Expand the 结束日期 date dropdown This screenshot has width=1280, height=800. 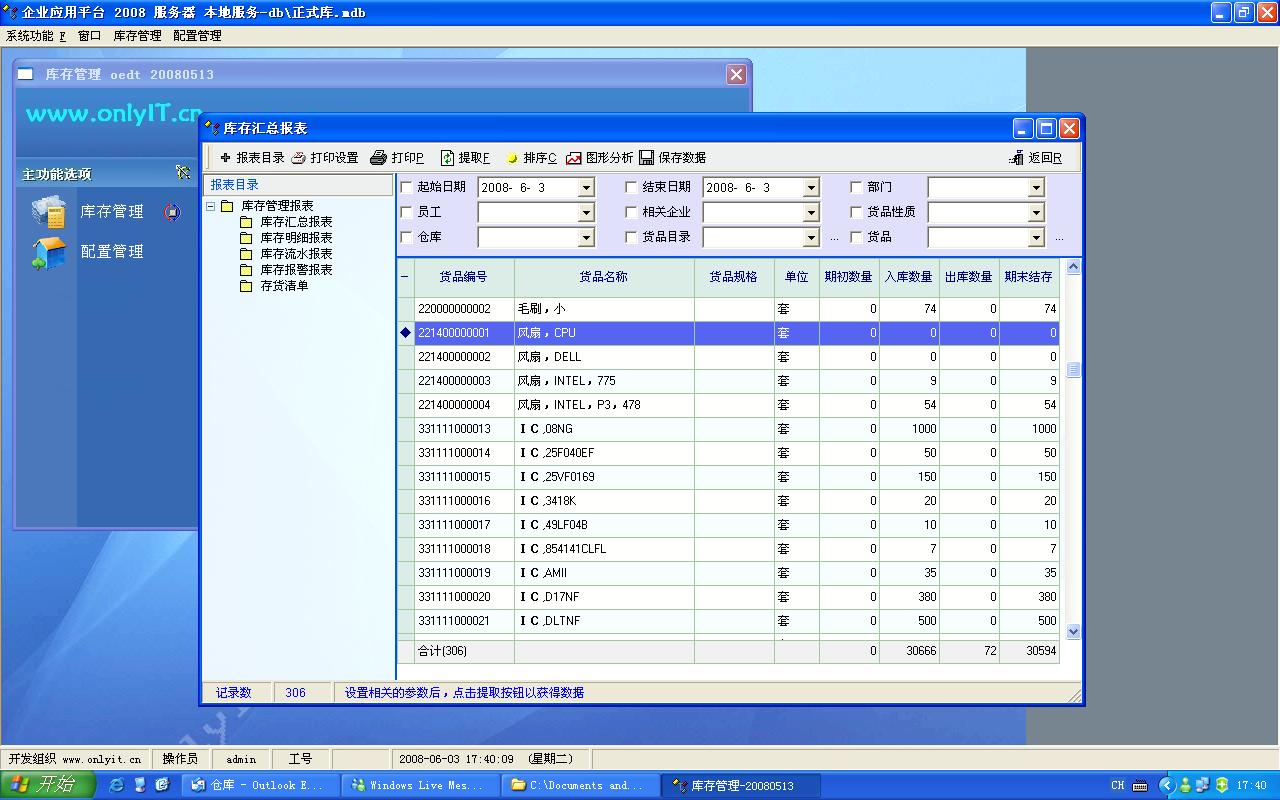coord(811,188)
